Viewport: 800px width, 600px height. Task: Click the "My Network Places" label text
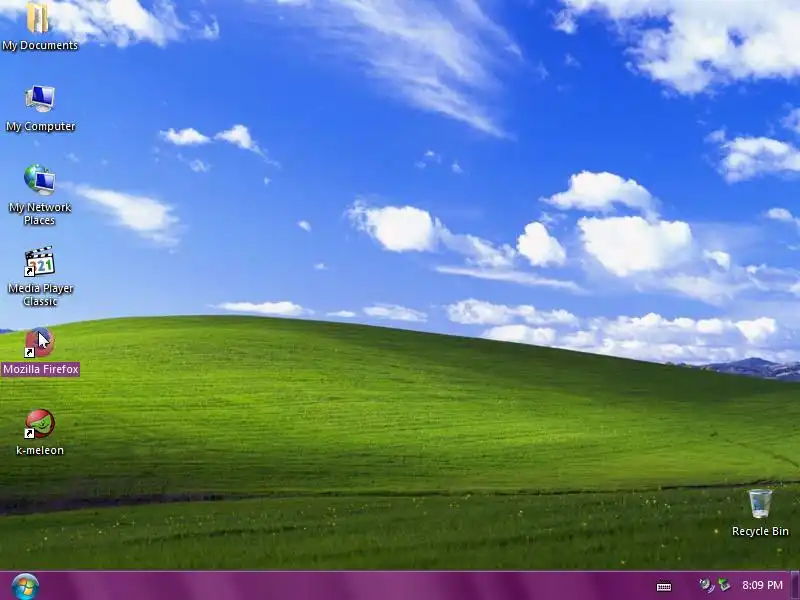tap(40, 214)
